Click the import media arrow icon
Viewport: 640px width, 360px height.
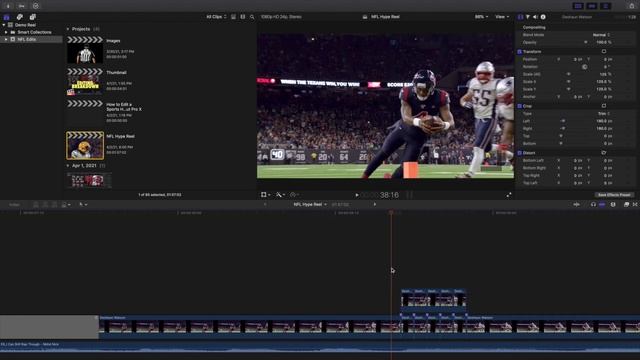pyautogui.click(x=8, y=6)
